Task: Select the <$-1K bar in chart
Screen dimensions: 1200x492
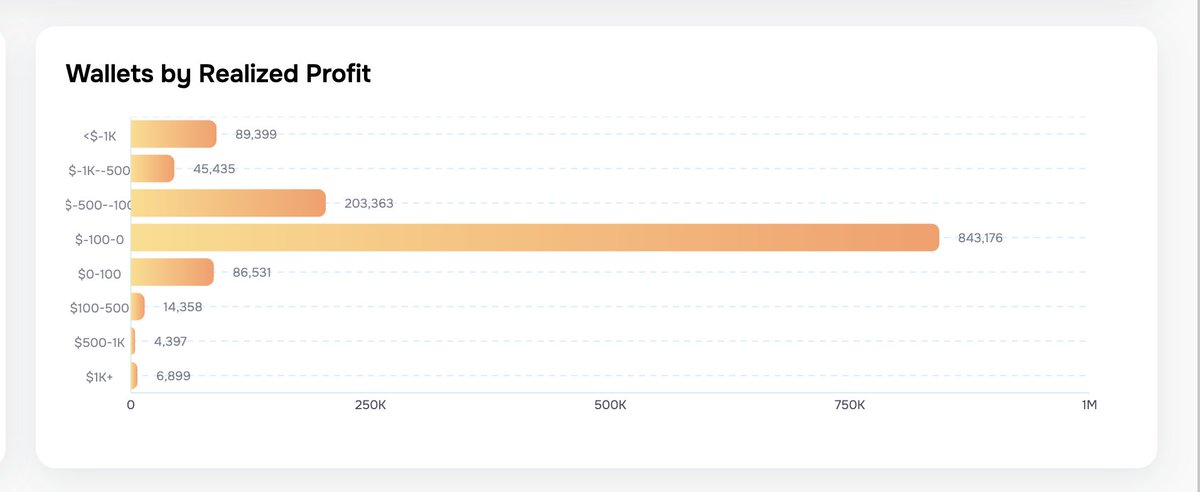Action: pos(173,134)
